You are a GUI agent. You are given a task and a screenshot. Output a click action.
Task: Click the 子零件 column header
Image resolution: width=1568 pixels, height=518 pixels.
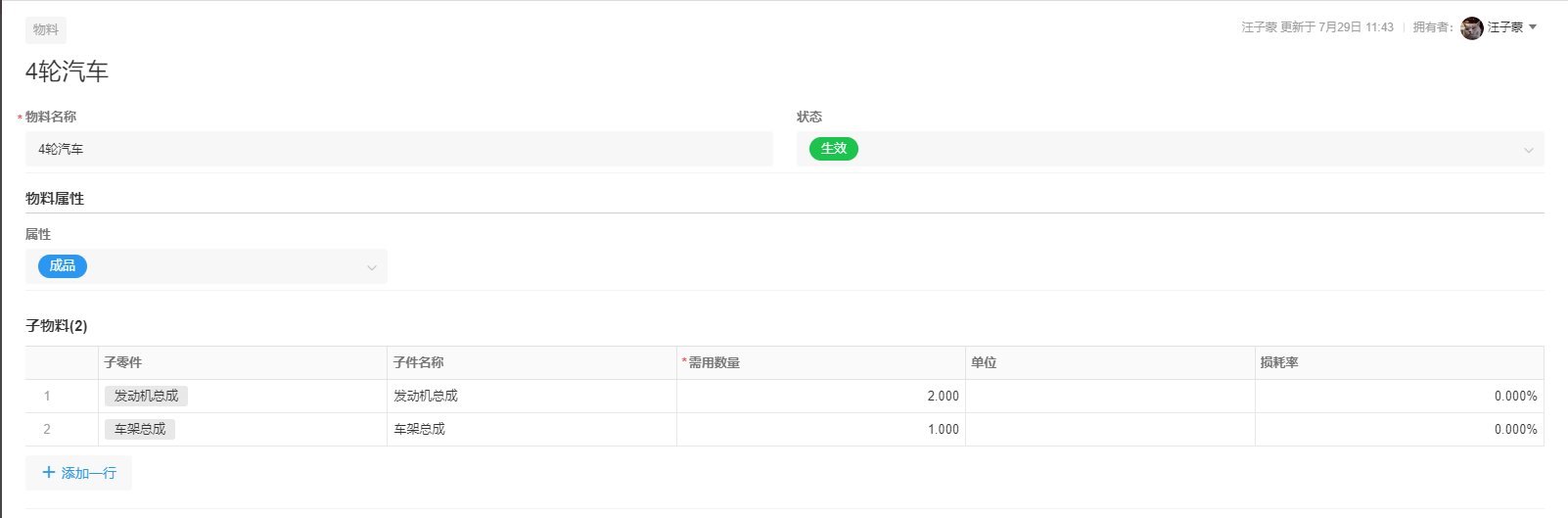pyautogui.click(x=123, y=362)
